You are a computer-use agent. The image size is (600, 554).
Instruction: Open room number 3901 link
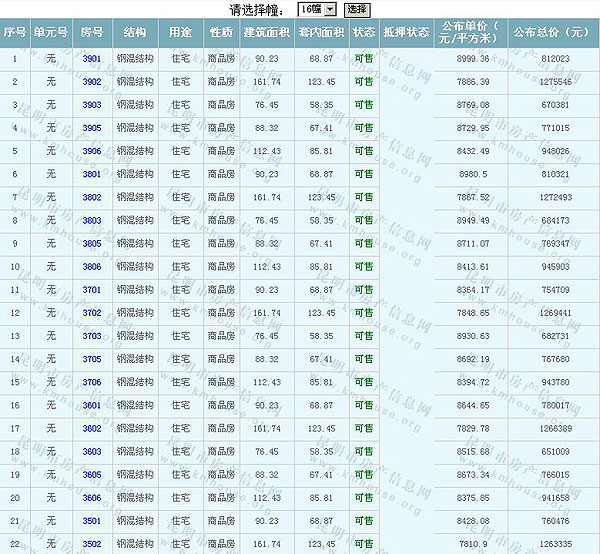pyautogui.click(x=92, y=59)
